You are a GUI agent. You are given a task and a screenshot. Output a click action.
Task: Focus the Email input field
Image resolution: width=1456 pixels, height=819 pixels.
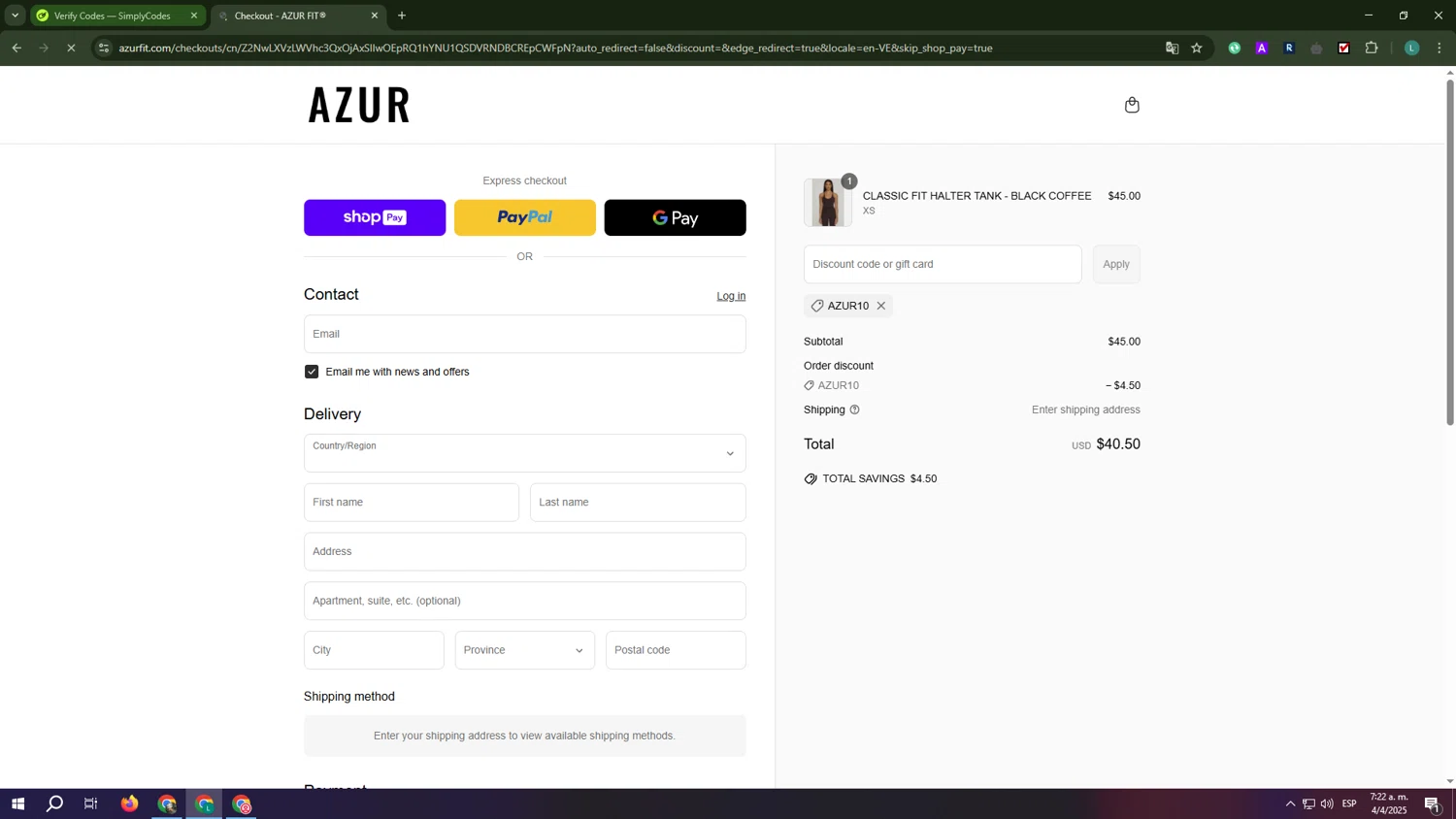pos(524,334)
